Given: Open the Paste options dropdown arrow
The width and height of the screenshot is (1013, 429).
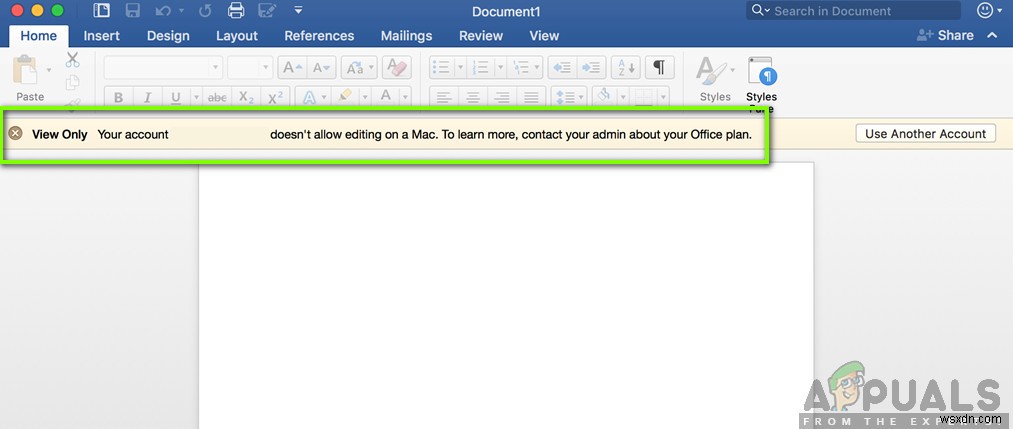Looking at the screenshot, I should (48, 69).
